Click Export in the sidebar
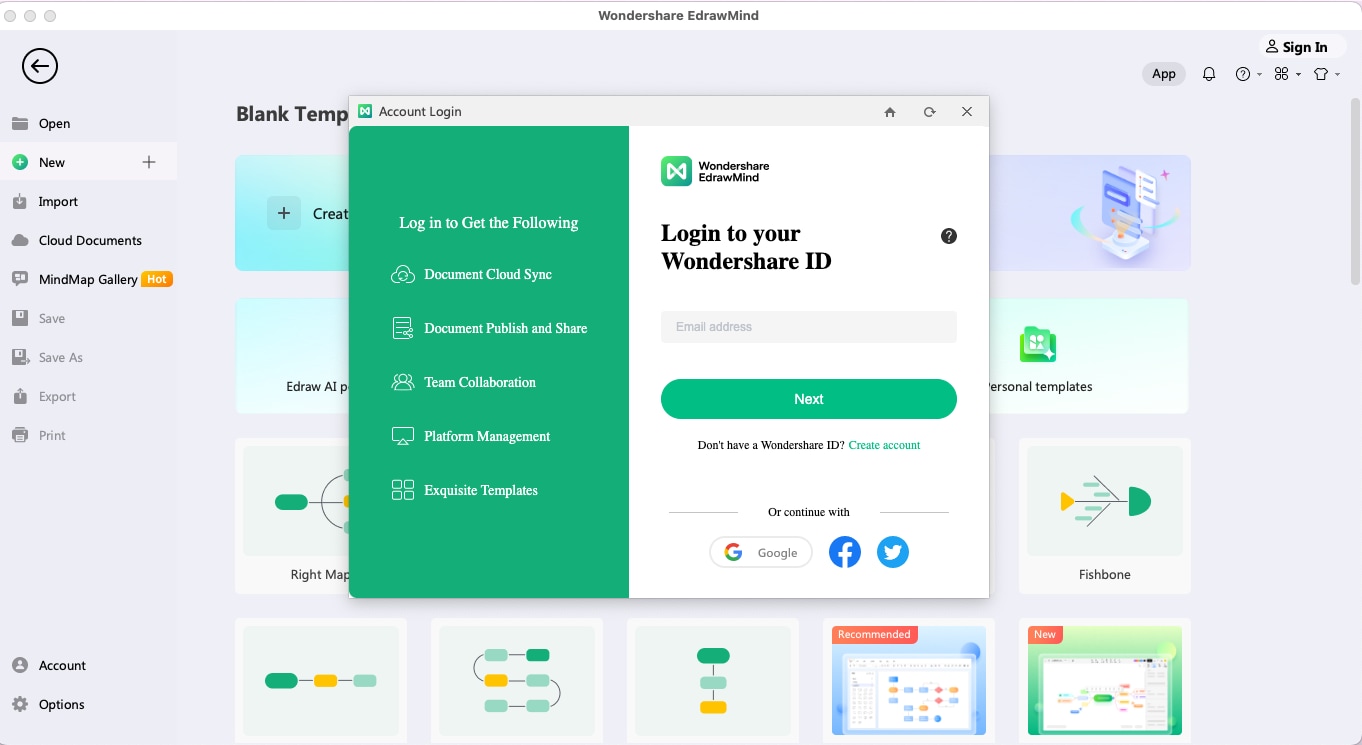1362x745 pixels. point(57,397)
